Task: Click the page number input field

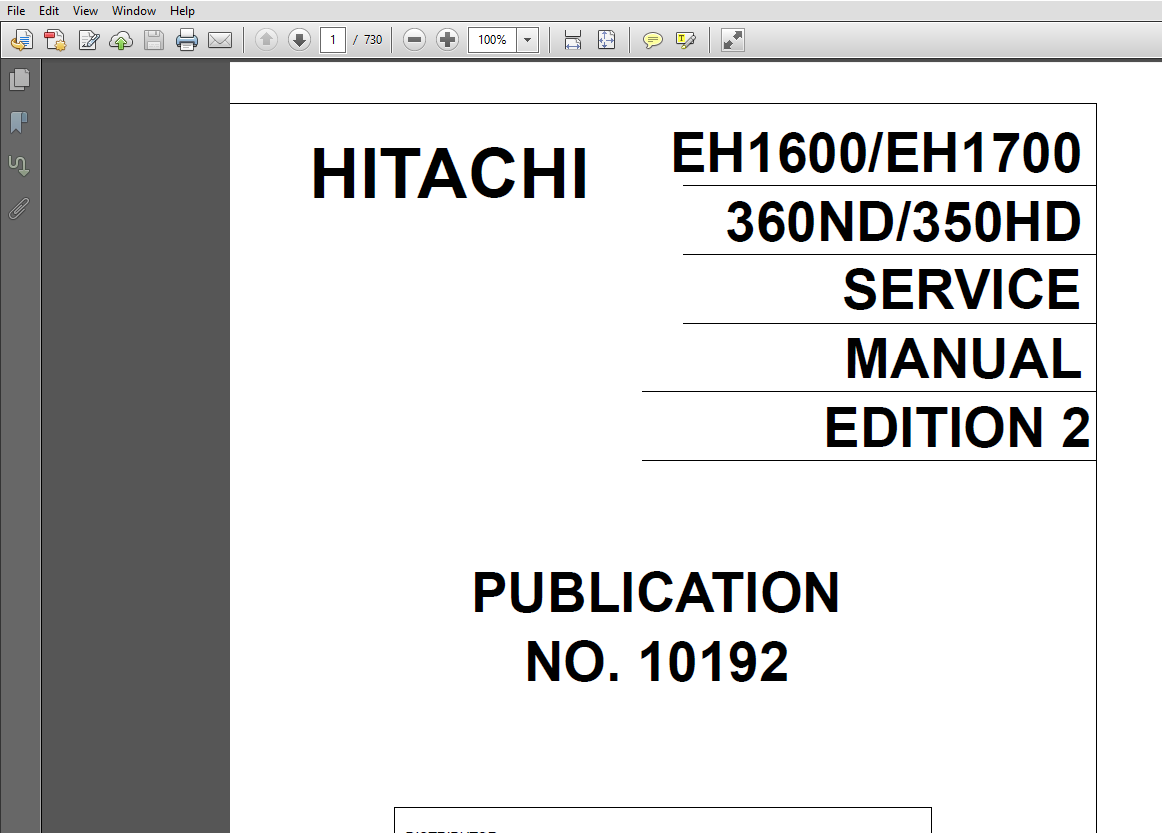Action: click(333, 40)
